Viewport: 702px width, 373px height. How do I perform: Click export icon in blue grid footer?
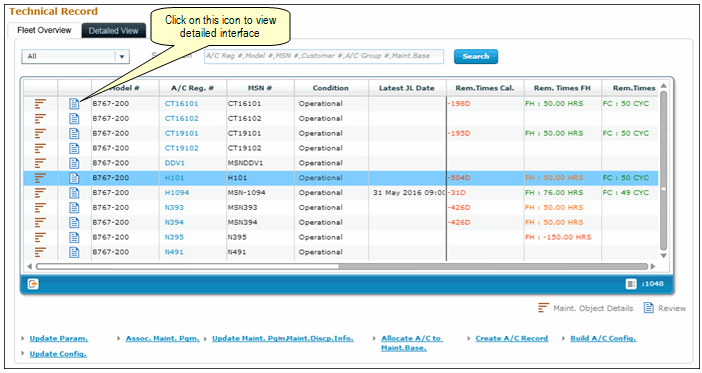[33, 284]
